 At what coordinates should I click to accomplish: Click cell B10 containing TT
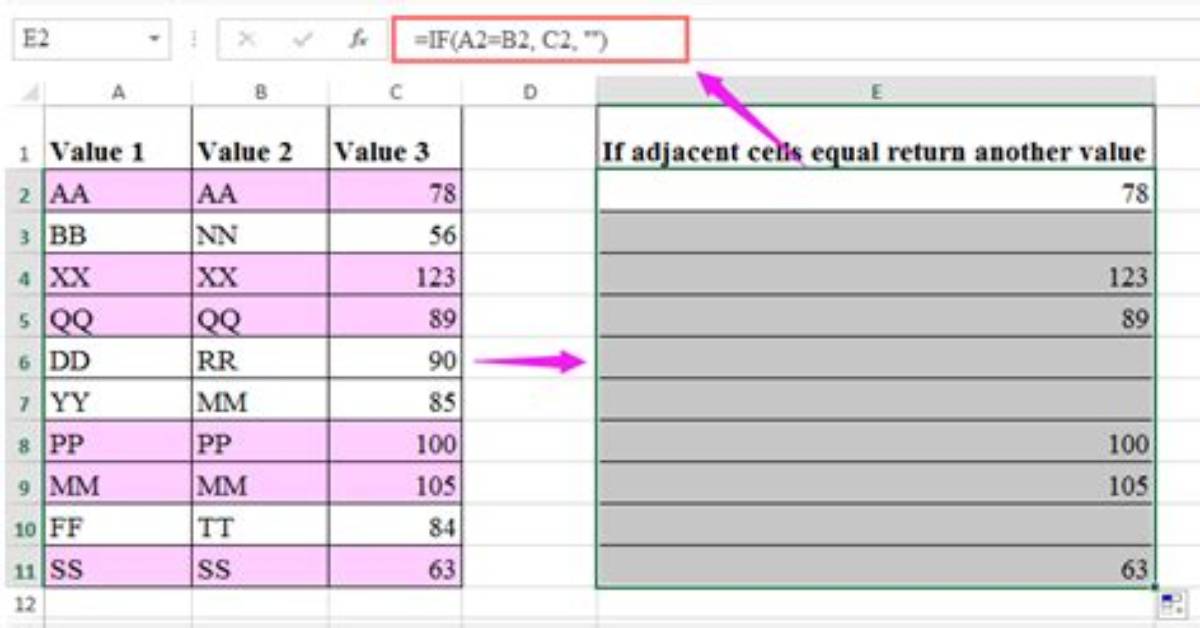tap(260, 527)
